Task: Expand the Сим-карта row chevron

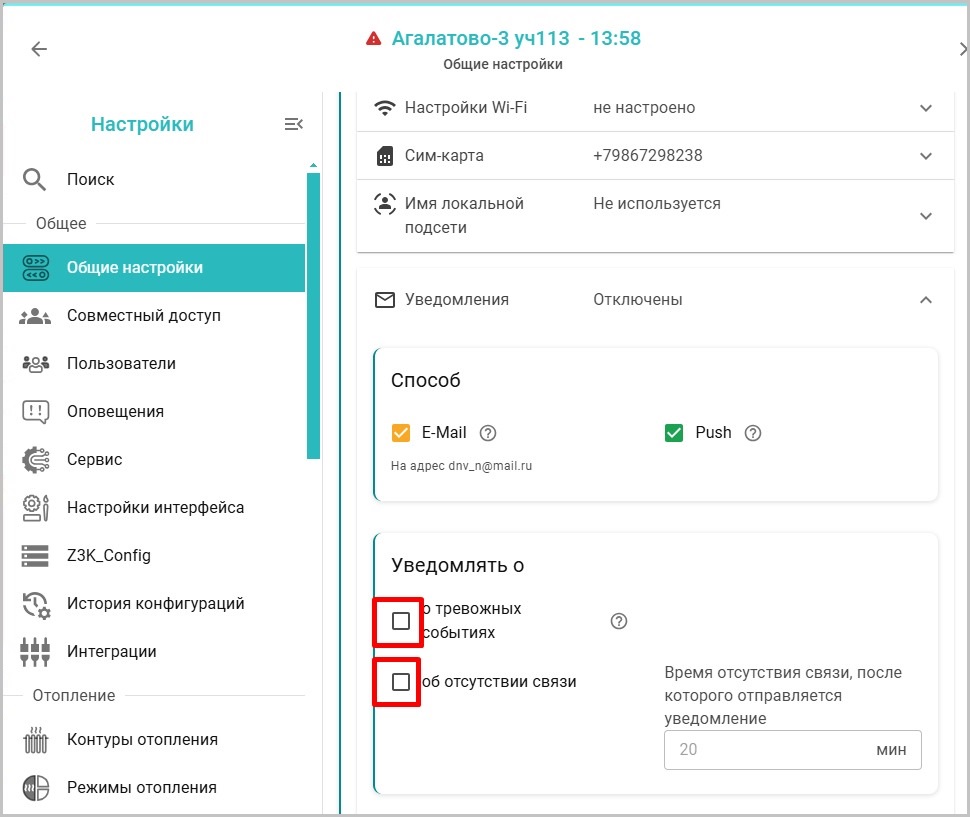Action: click(x=926, y=156)
